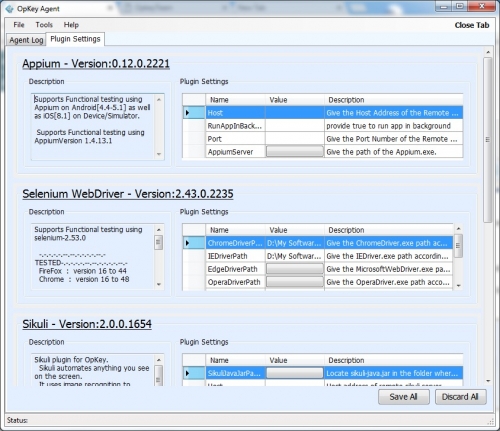Select the ChromeDriverP... row name
500x431 pixels.
click(x=235, y=243)
